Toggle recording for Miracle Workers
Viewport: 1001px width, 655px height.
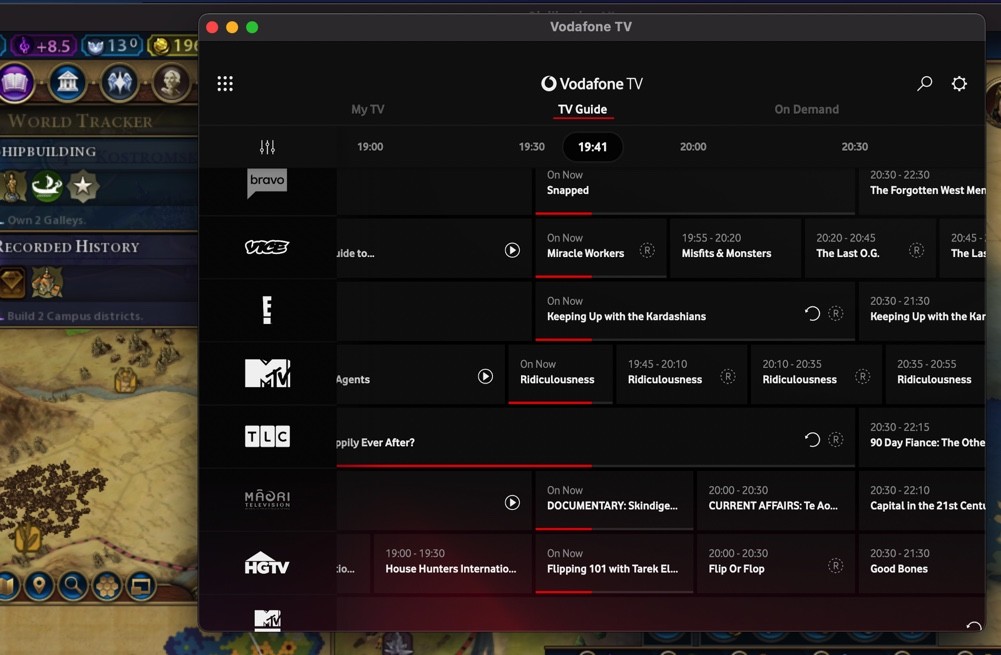647,250
